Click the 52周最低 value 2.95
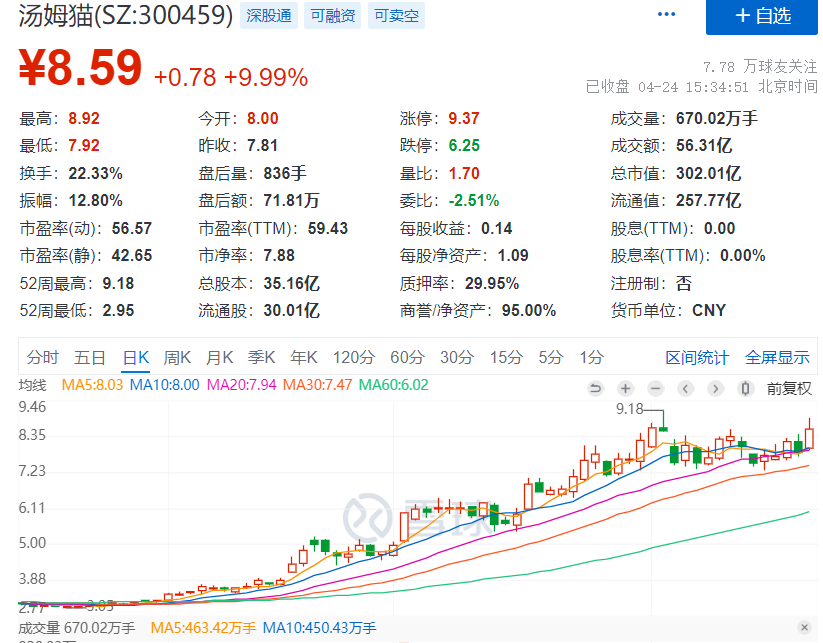 coord(118,311)
